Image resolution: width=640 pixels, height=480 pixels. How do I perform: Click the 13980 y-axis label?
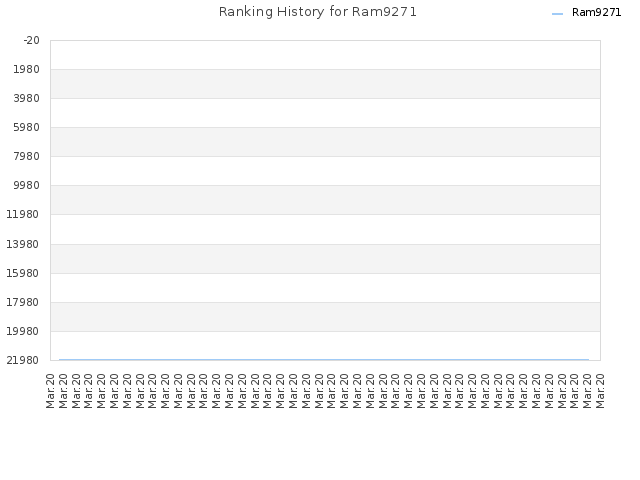coord(23,244)
